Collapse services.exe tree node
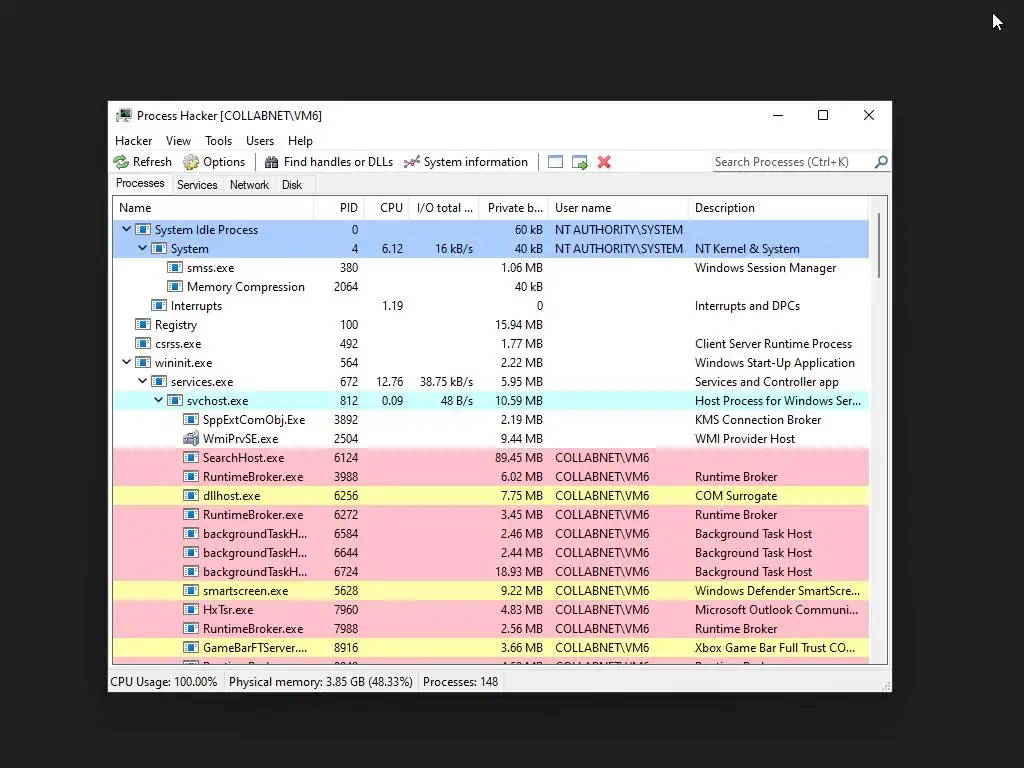Screen dimensions: 1024x768 [x=142, y=381]
